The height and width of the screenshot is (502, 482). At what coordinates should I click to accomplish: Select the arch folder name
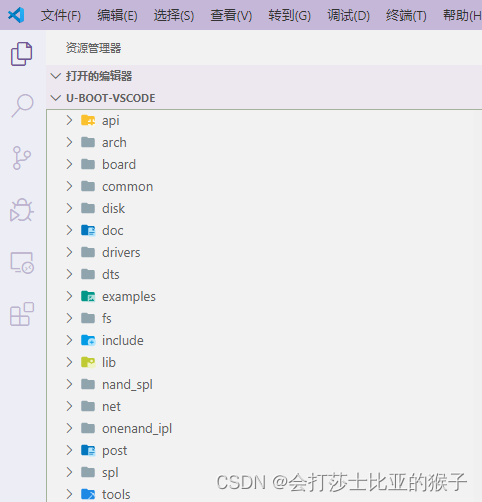[114, 143]
